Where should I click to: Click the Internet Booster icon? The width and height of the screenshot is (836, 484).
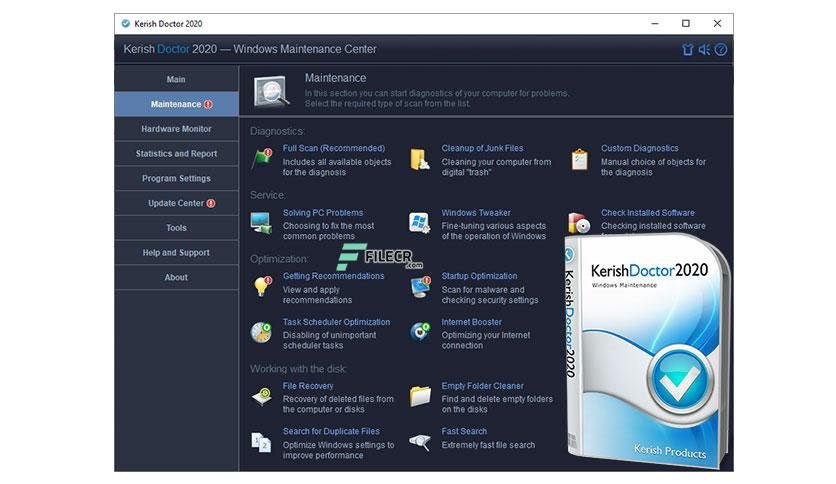pos(420,332)
